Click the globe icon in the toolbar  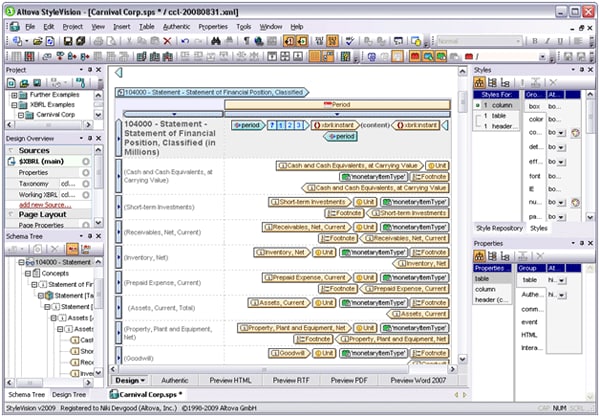(x=259, y=41)
